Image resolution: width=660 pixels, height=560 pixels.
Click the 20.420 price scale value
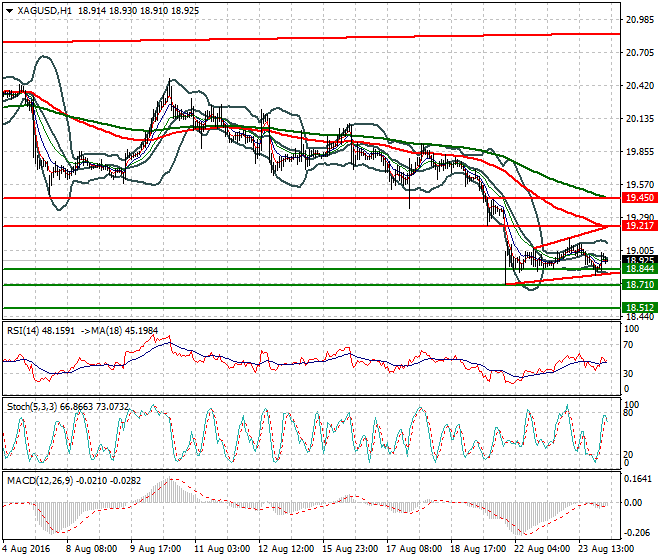pos(640,86)
